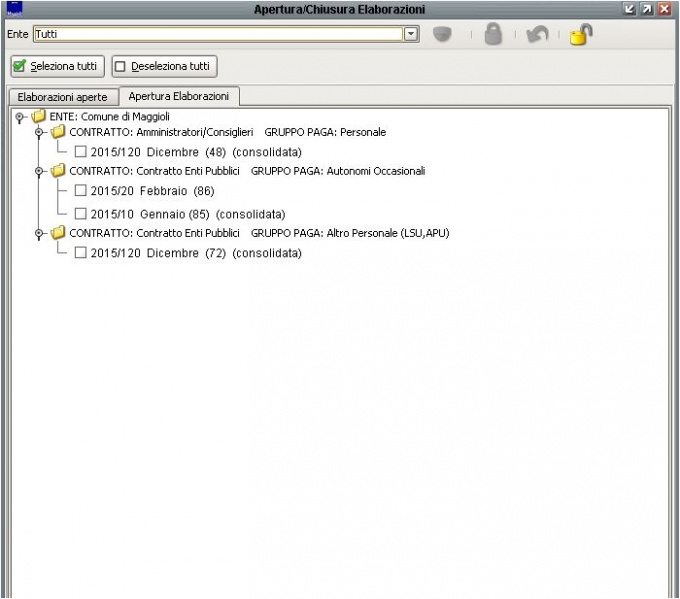The width and height of the screenshot is (680, 599).
Task: Minimize window with down-left arrow button
Action: coord(629,9)
